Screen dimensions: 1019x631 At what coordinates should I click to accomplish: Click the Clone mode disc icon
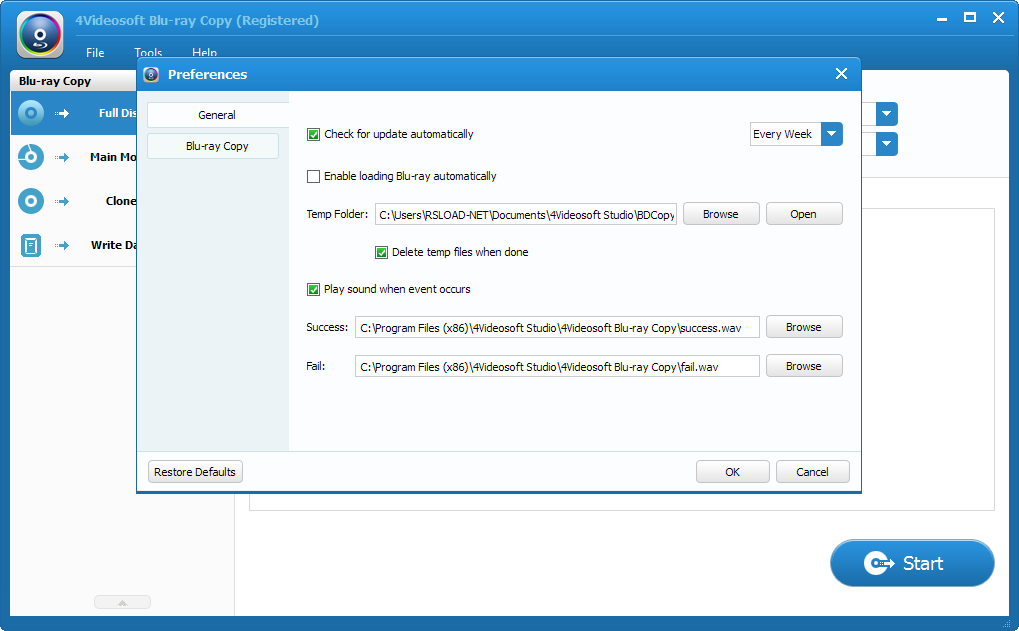click(31, 201)
